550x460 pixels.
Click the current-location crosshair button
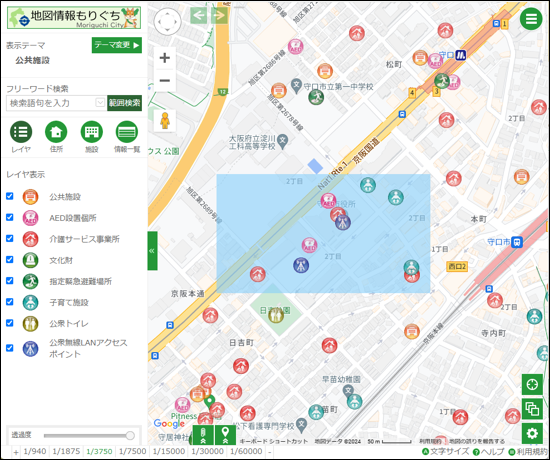(532, 385)
